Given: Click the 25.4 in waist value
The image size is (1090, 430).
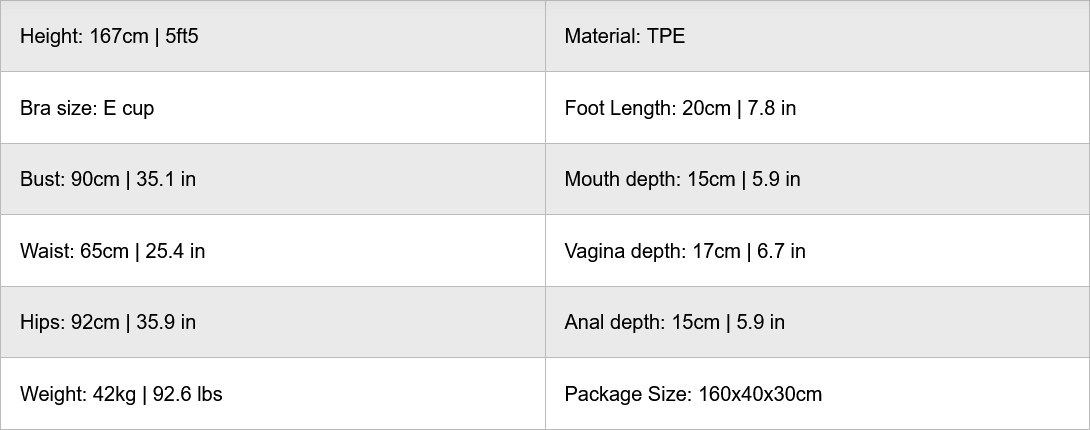Looking at the screenshot, I should click(175, 251).
